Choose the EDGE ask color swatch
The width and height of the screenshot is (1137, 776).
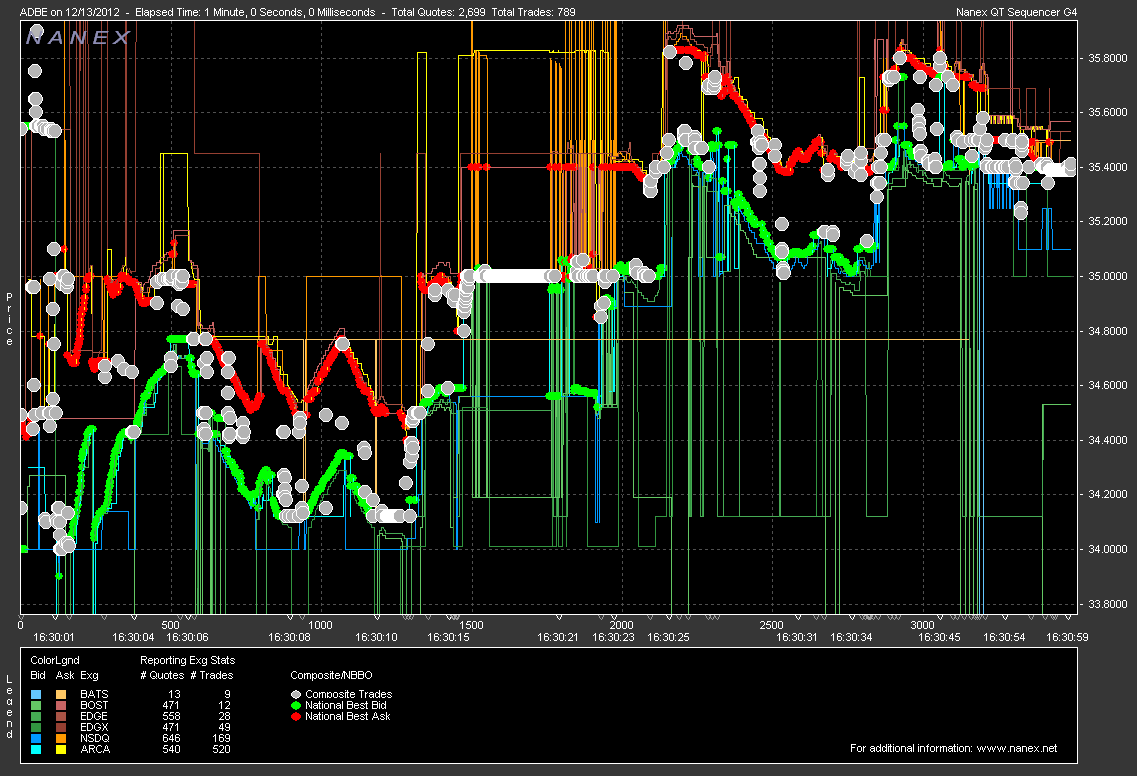click(x=61, y=717)
